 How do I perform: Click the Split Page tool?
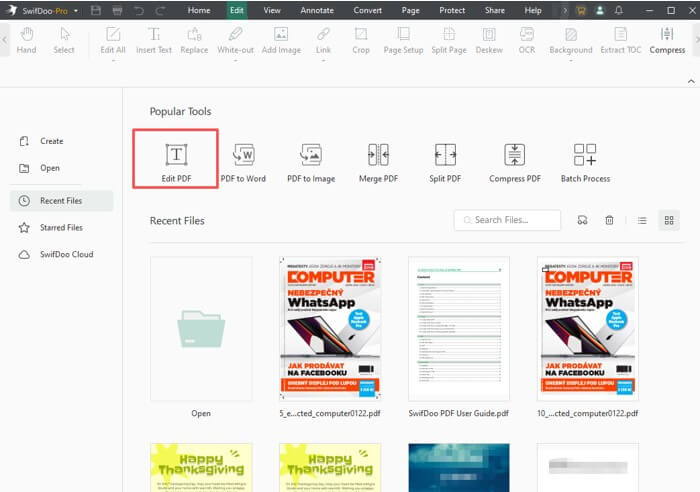tap(449, 40)
